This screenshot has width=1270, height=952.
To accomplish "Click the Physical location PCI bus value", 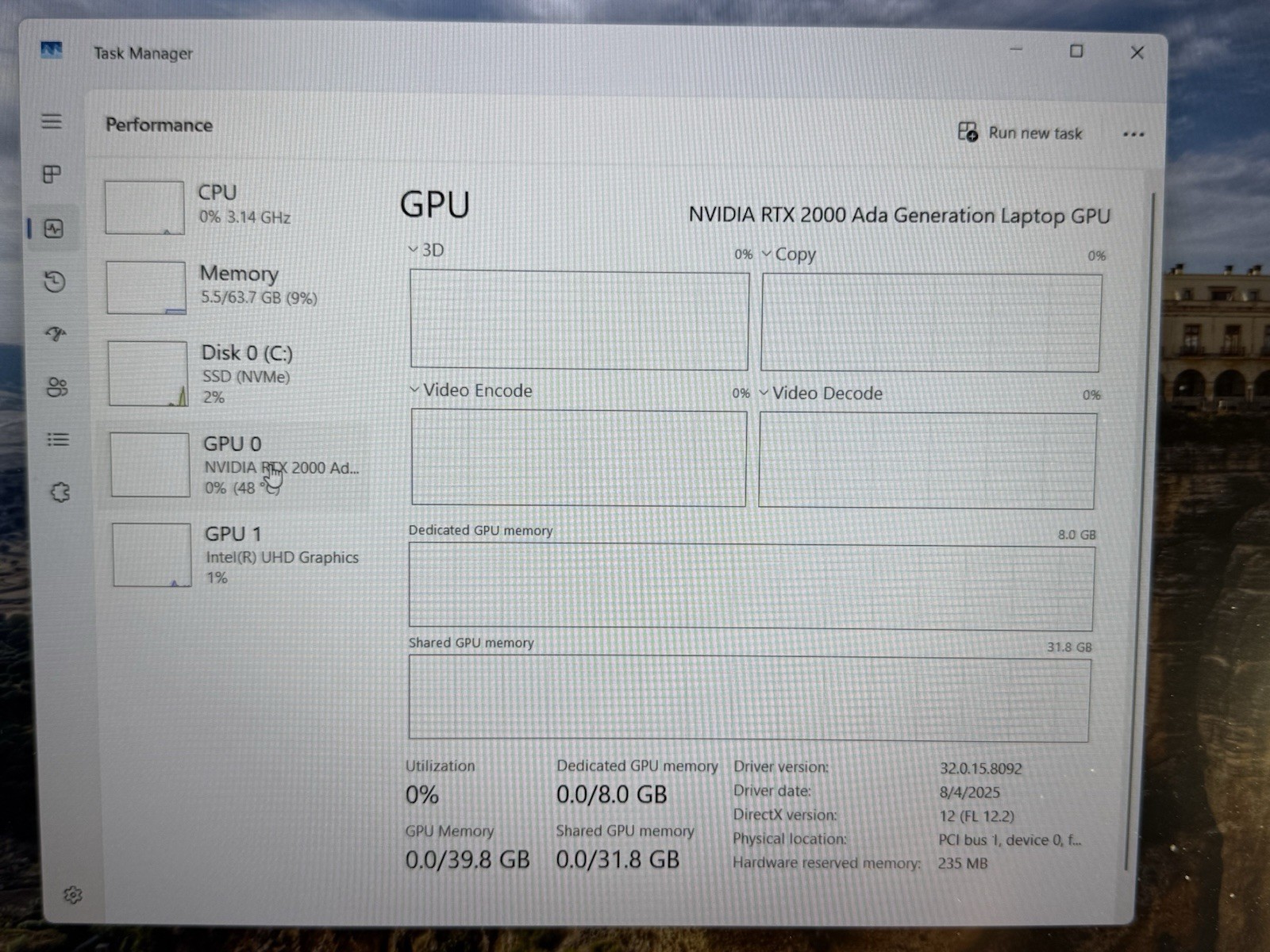I will [x=1010, y=839].
